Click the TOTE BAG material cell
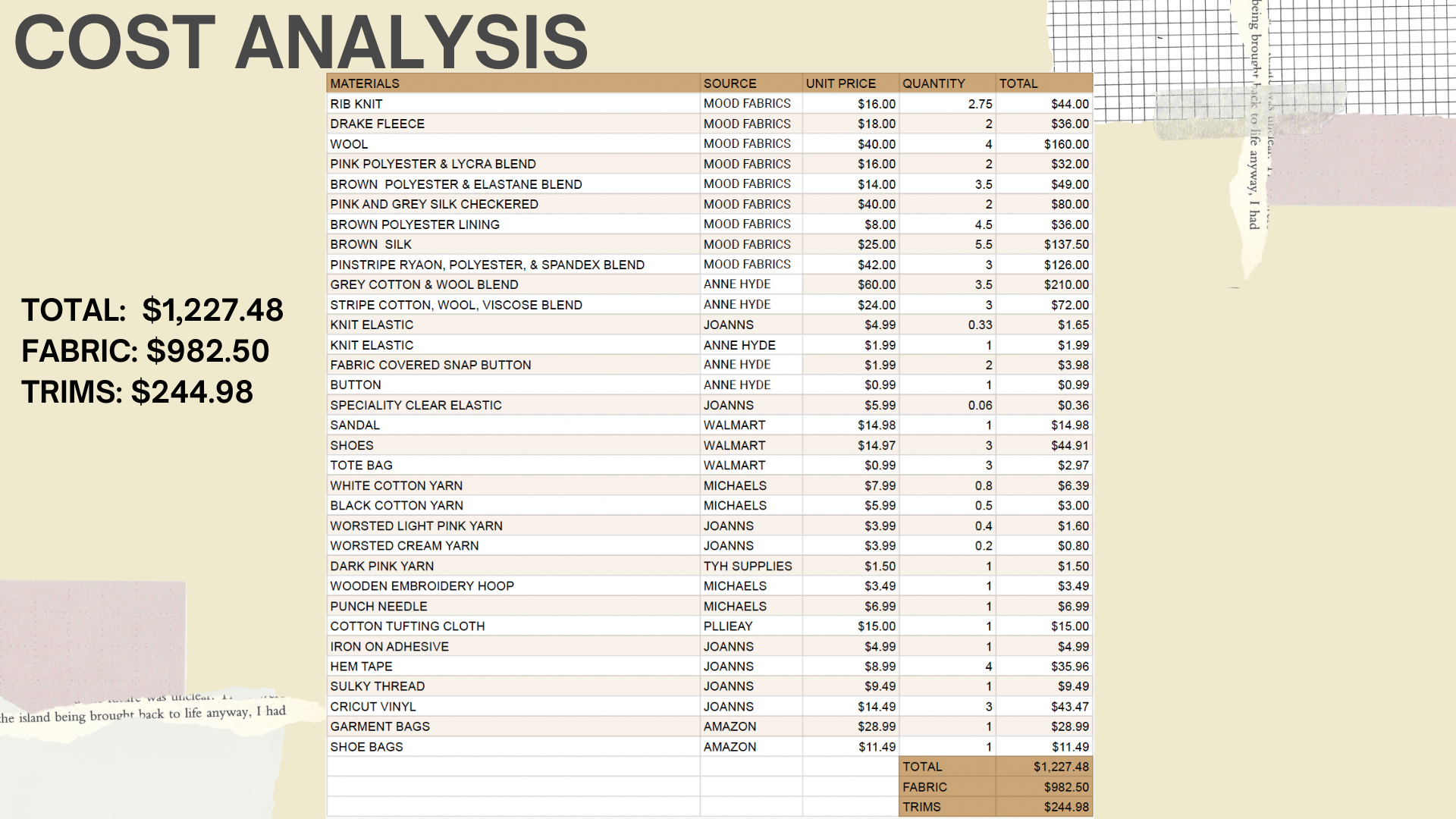1456x819 pixels. (513, 466)
